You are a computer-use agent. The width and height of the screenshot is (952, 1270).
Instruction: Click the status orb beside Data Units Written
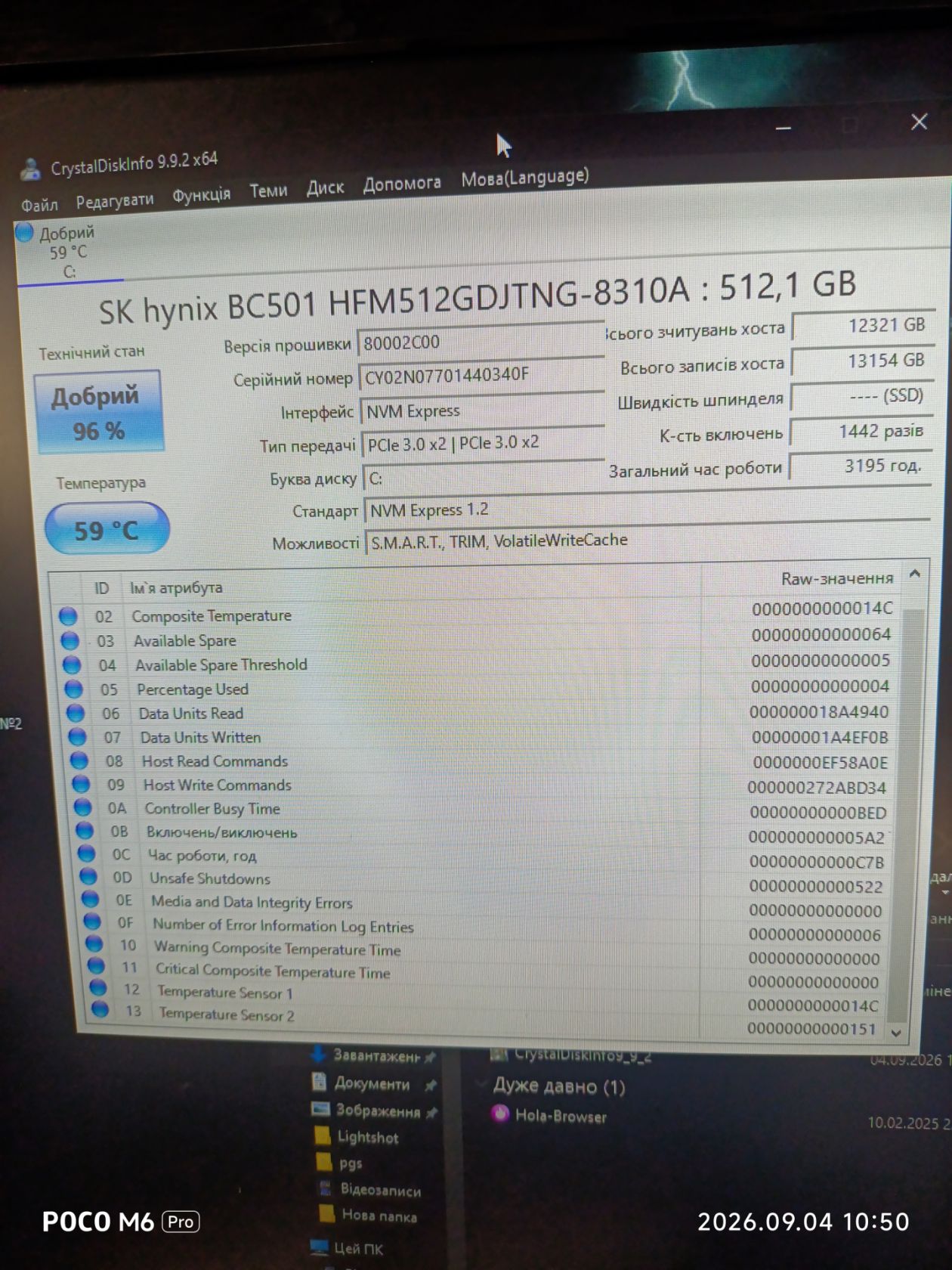click(x=77, y=737)
